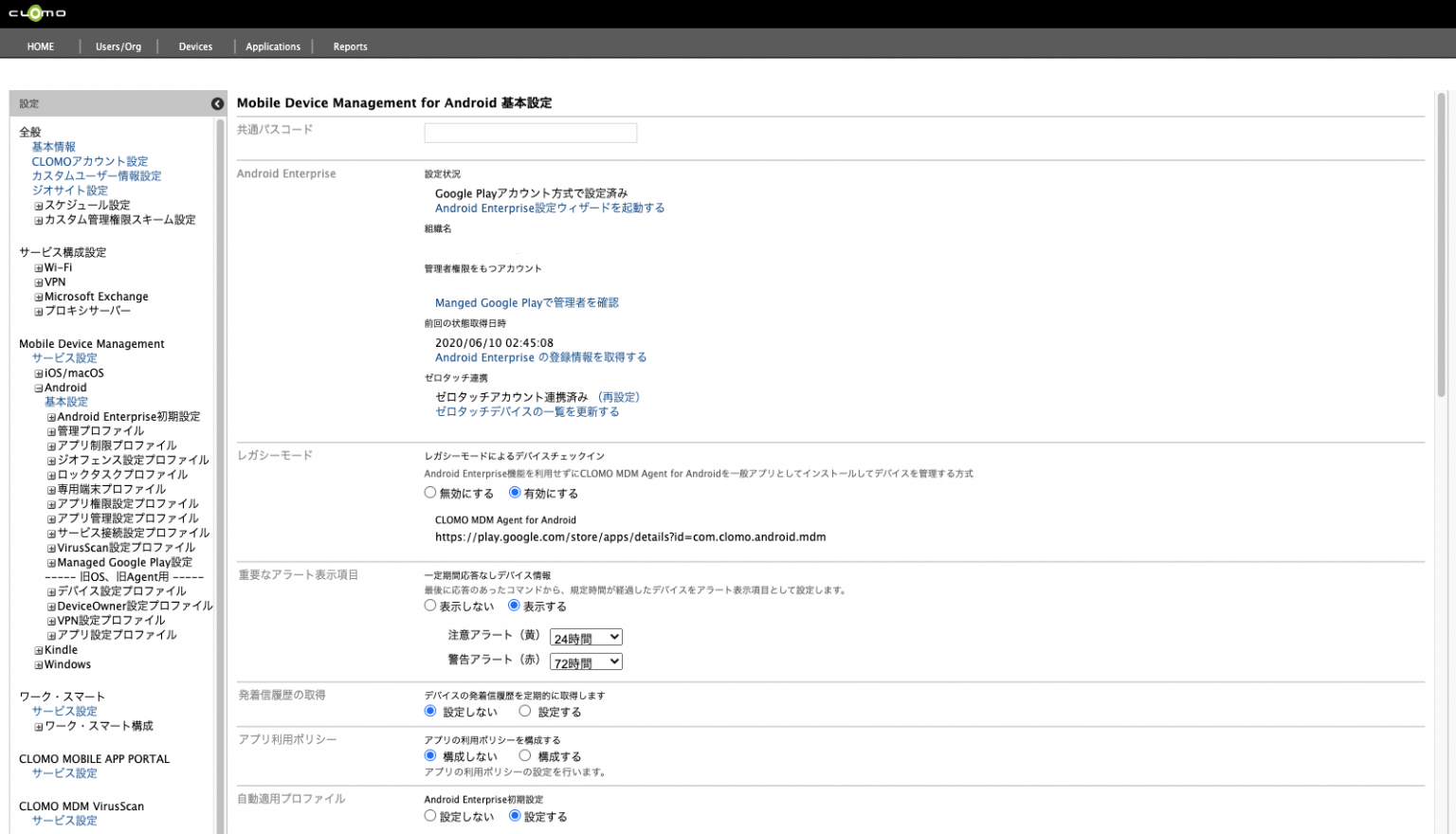This screenshot has height=834, width=1456.
Task: Click the CLOMO logo
Action: click(x=37, y=13)
